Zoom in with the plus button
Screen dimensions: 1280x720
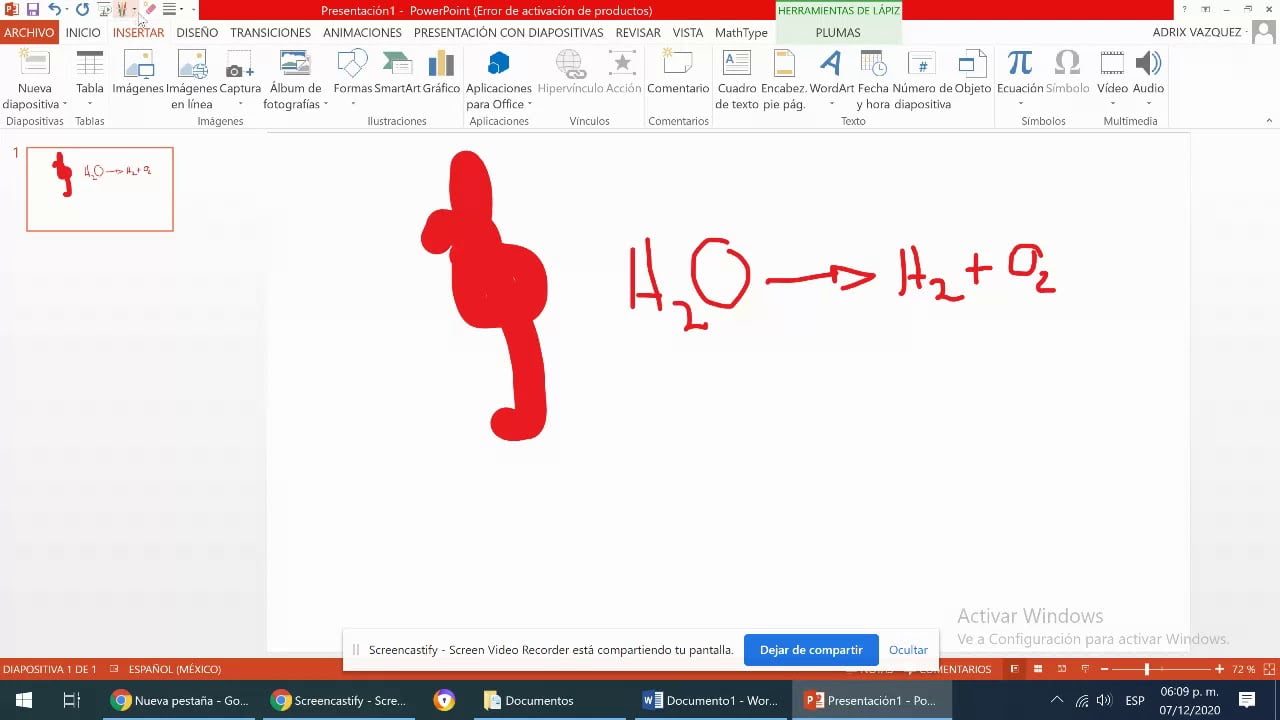click(1219, 669)
